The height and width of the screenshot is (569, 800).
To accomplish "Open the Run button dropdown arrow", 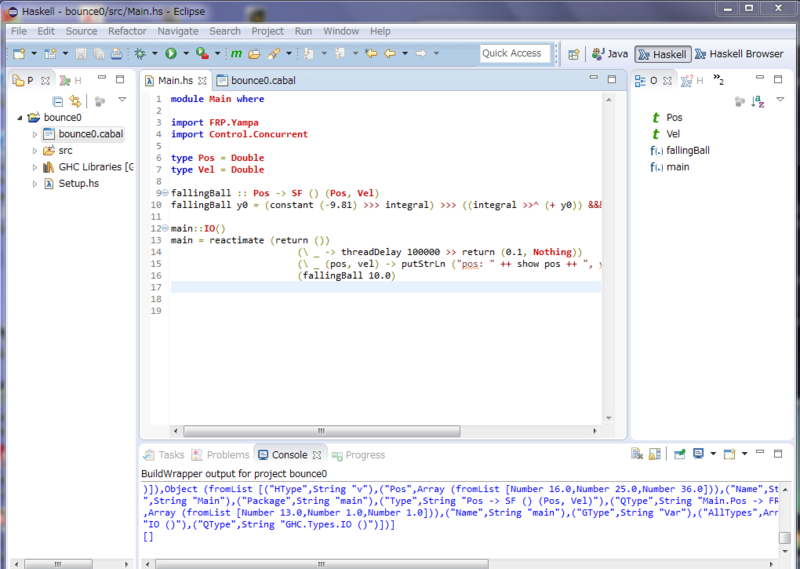I will [x=186, y=54].
